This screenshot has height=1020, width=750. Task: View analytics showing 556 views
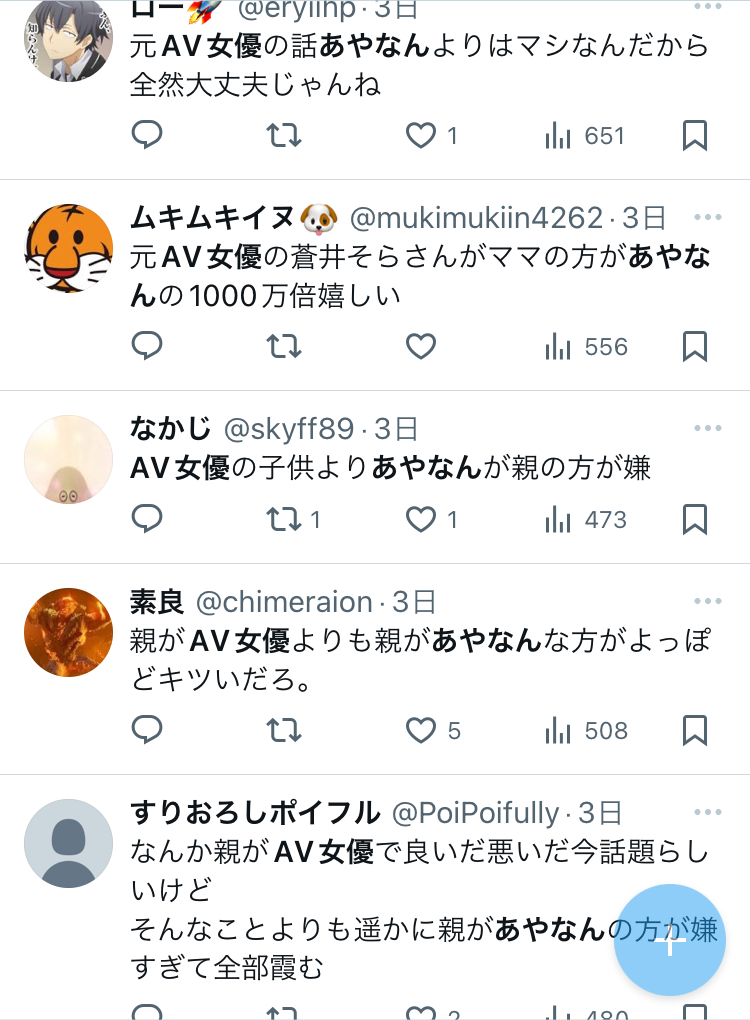pyautogui.click(x=586, y=347)
